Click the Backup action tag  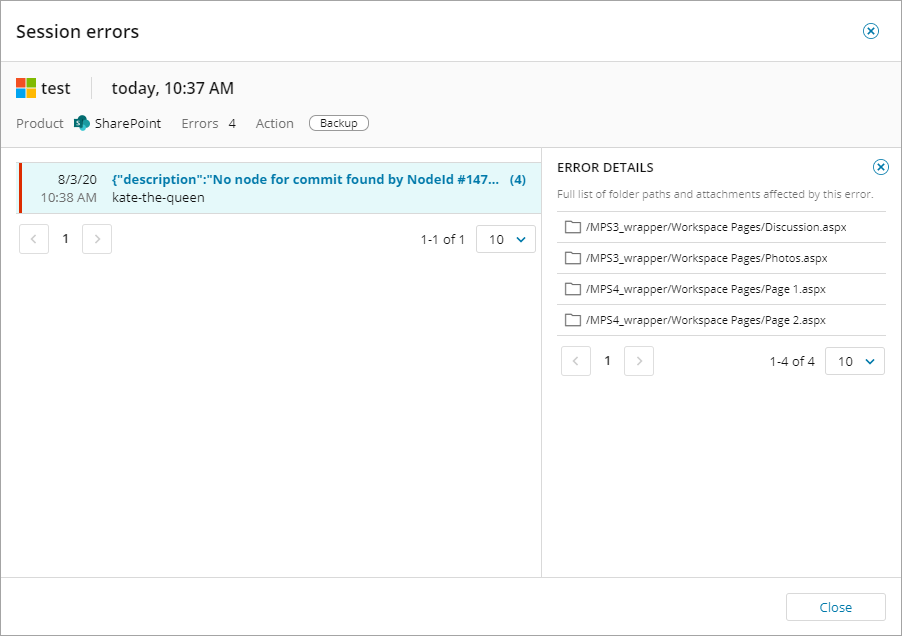coord(339,123)
